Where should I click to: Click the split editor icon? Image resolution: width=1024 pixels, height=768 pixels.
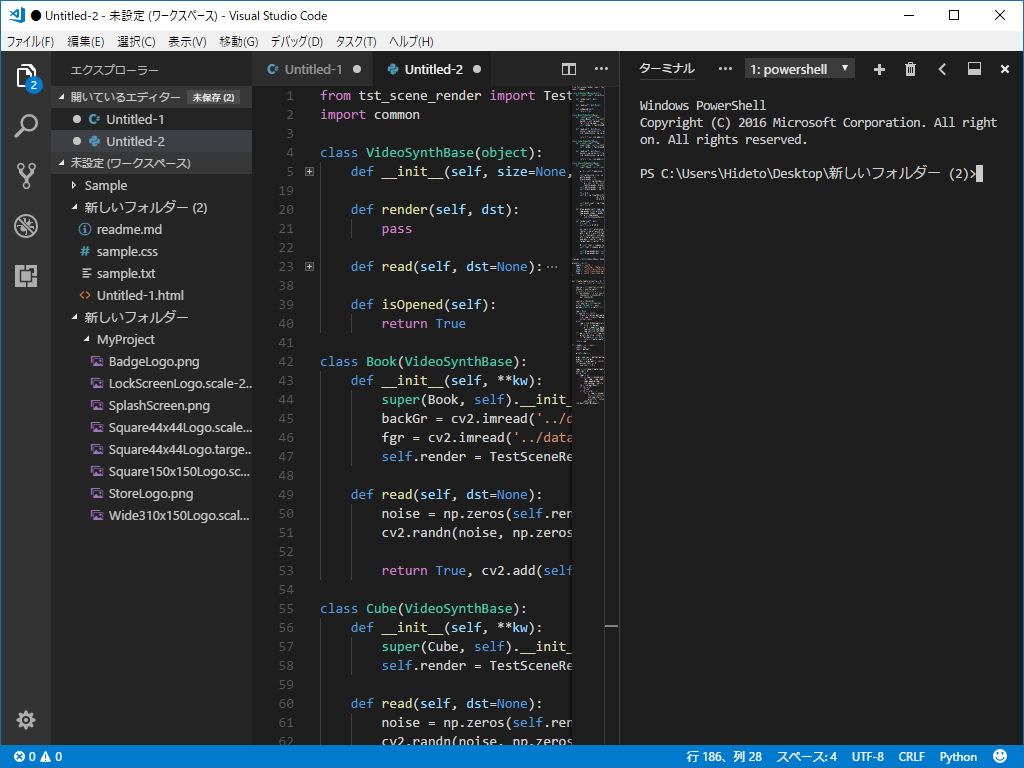pos(569,69)
